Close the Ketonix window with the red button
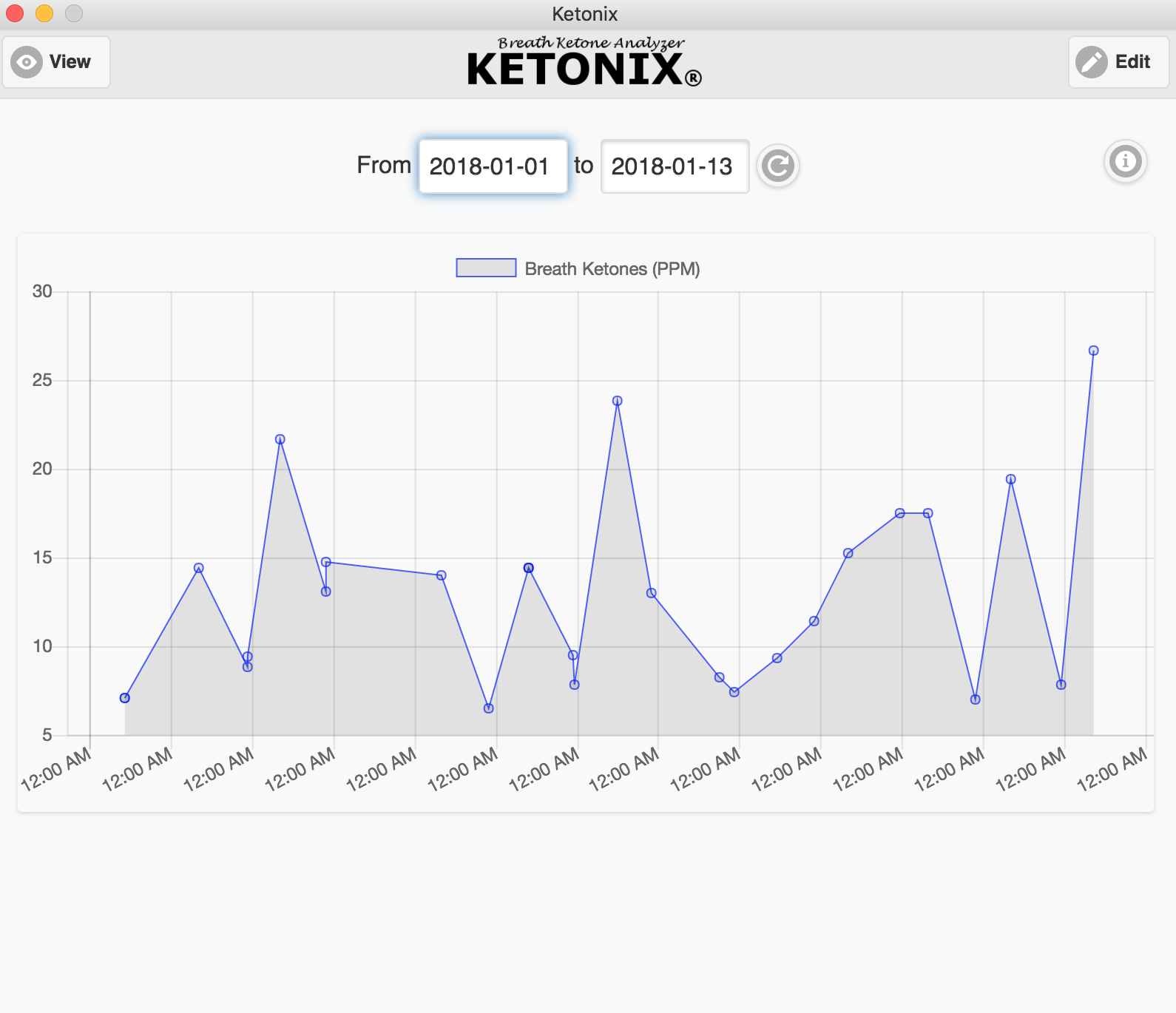The height and width of the screenshot is (1013, 1176). 15,13
